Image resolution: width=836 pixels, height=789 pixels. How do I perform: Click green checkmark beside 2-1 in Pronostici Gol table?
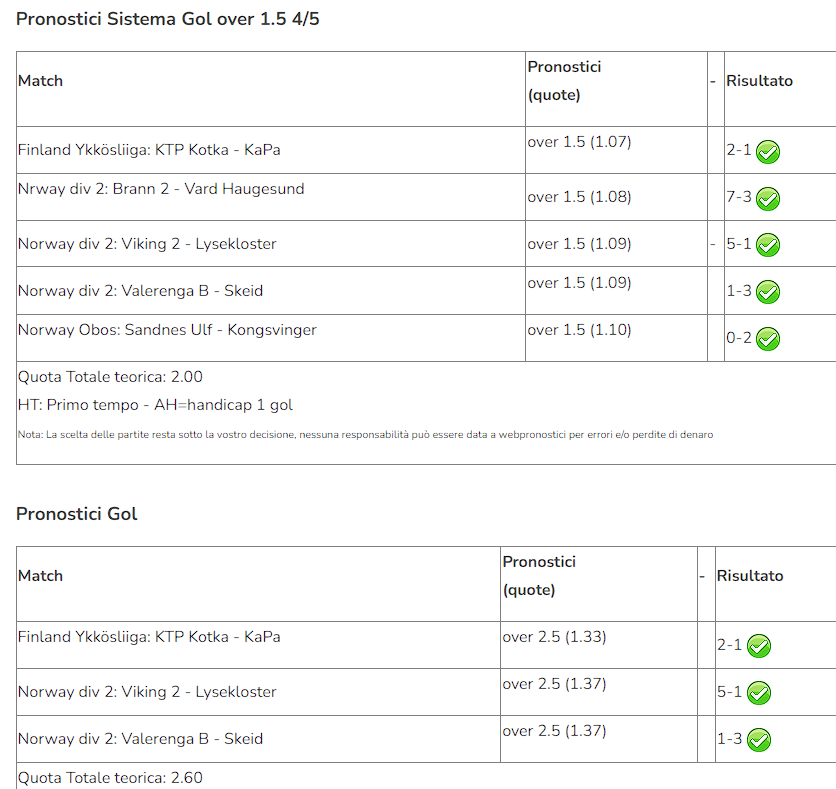click(759, 646)
